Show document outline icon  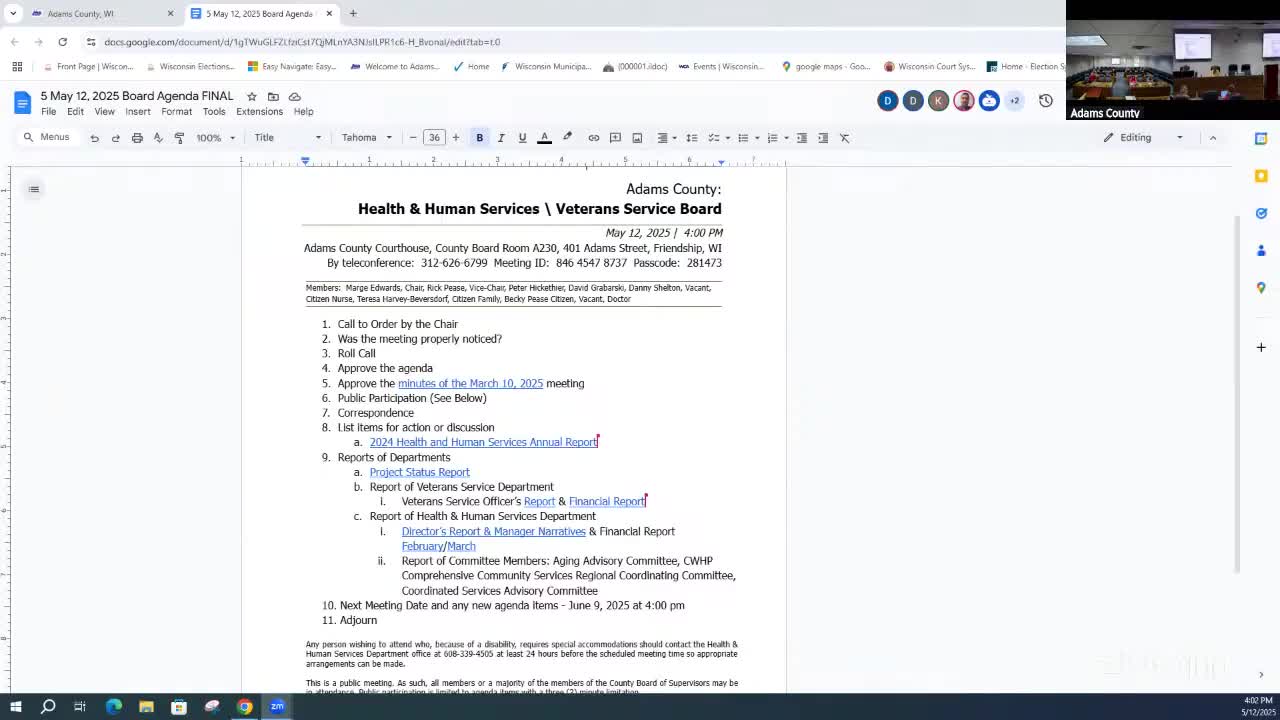tap(34, 189)
